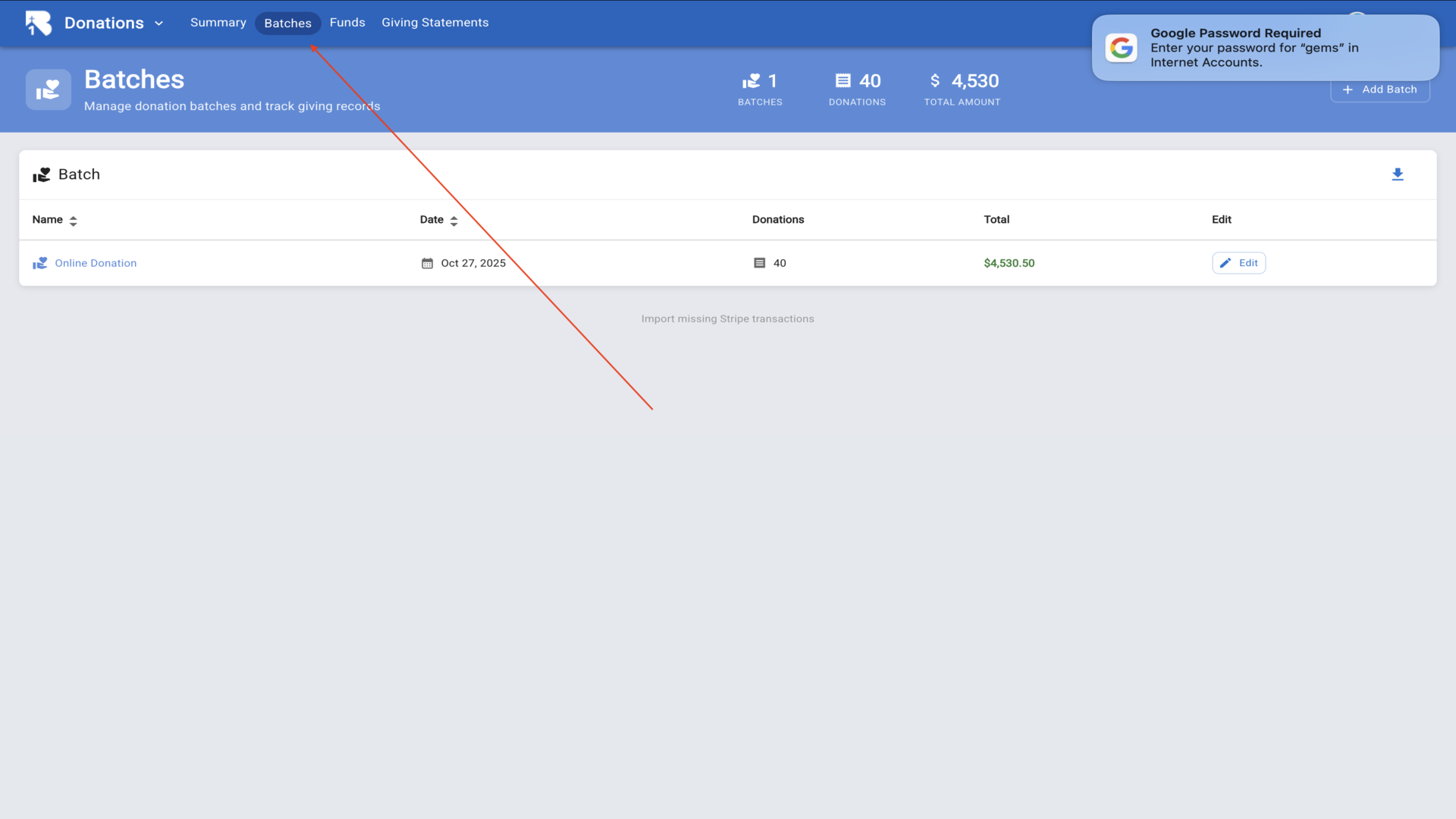Click Import missing Stripe transactions link
1456x819 pixels.
click(x=727, y=318)
